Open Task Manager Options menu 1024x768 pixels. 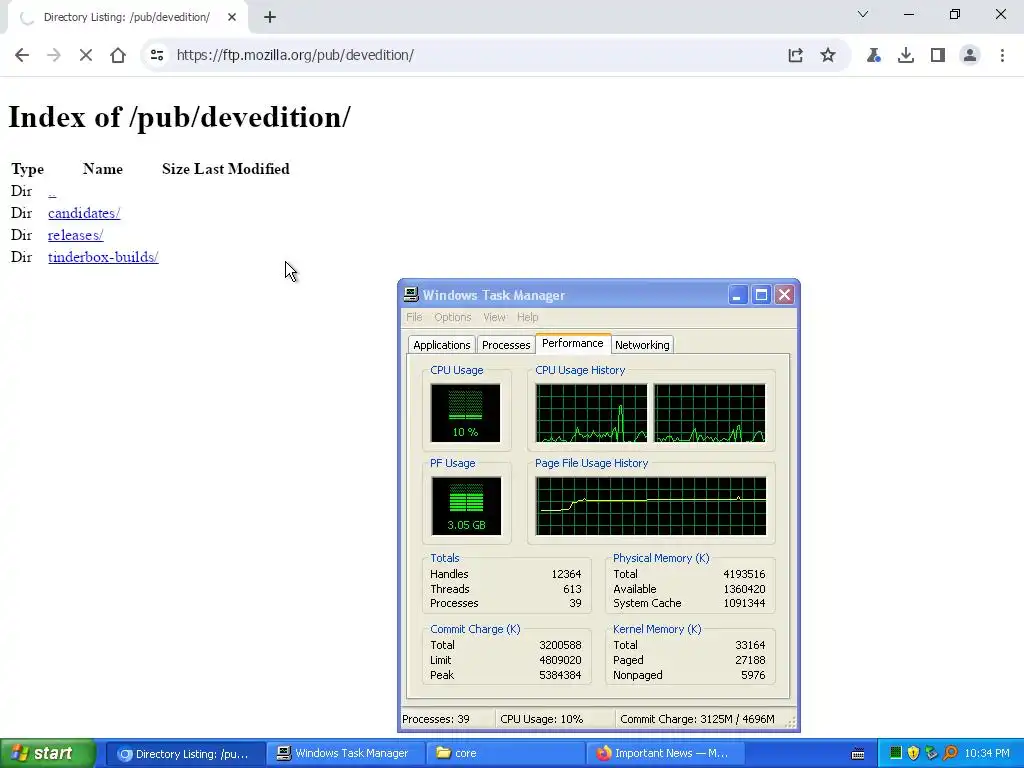click(x=453, y=317)
